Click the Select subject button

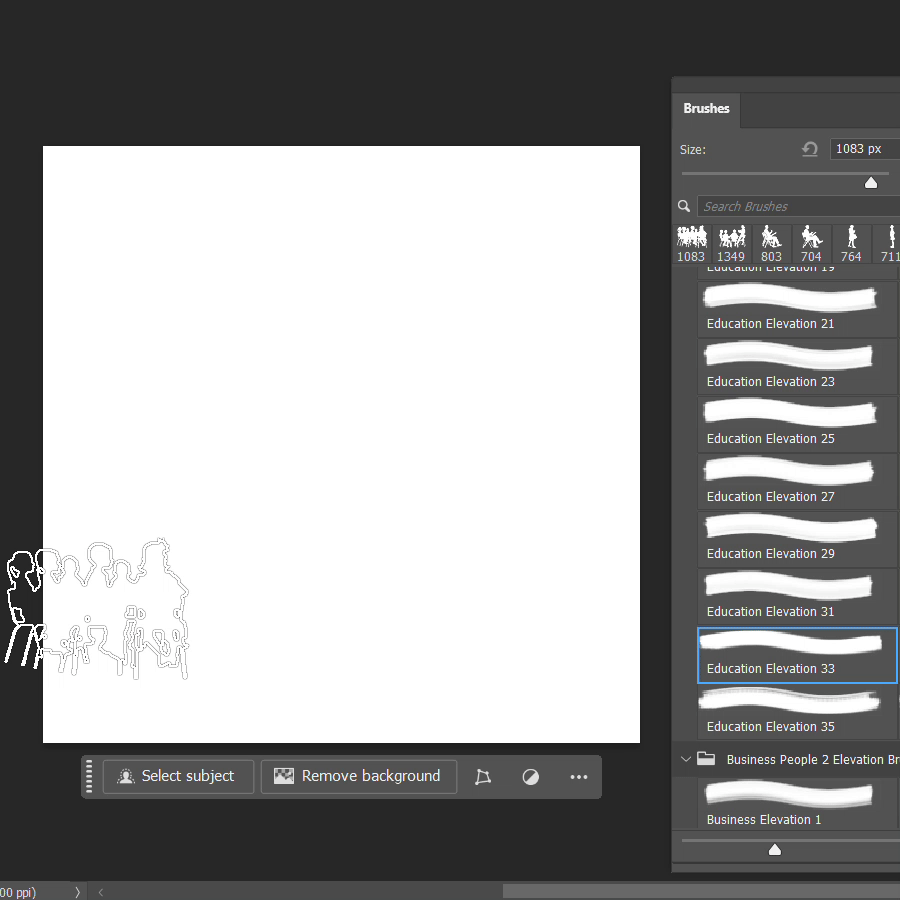coord(178,776)
